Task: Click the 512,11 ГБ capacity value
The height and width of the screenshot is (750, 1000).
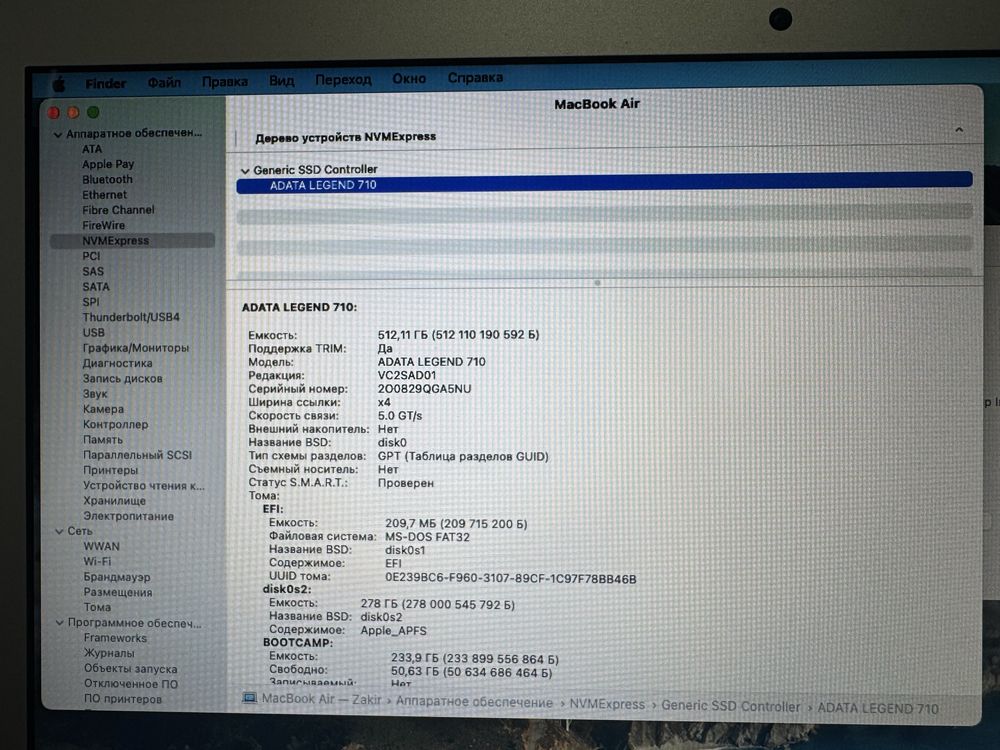Action: pos(458,335)
